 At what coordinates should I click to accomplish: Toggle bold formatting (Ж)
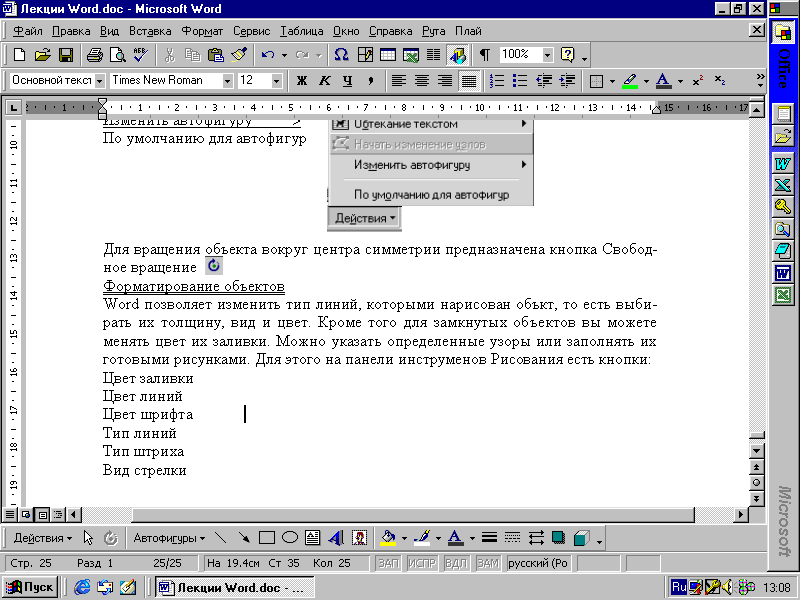click(302, 81)
